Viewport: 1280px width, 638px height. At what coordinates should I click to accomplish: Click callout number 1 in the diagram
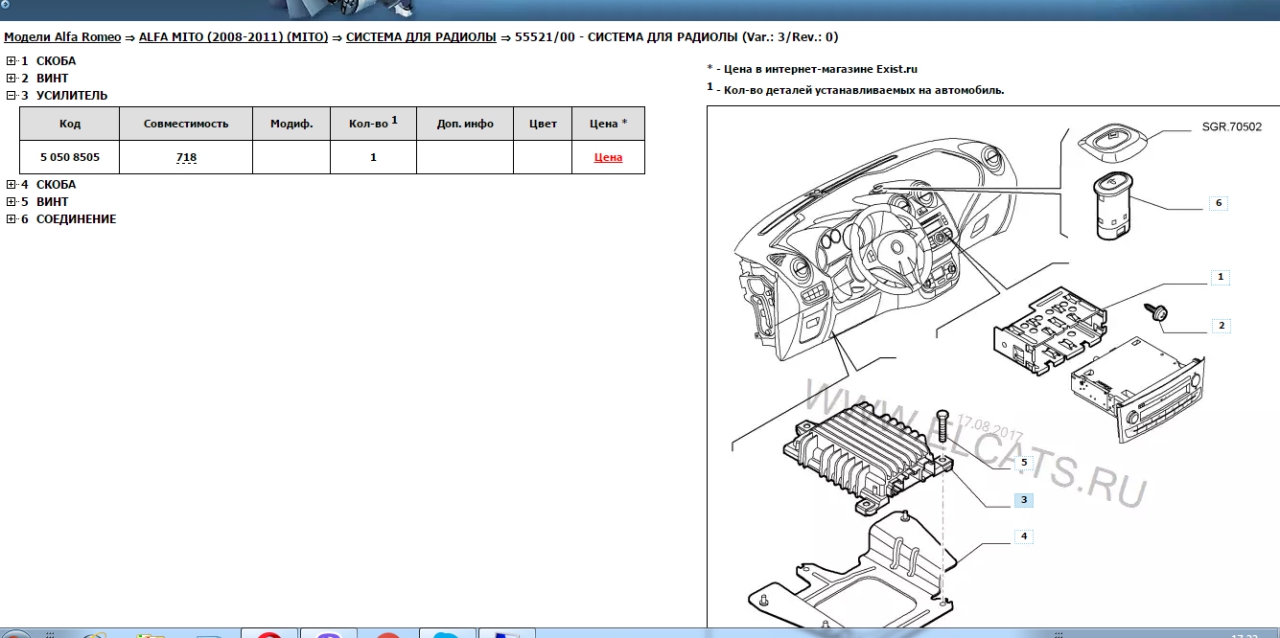(1220, 277)
